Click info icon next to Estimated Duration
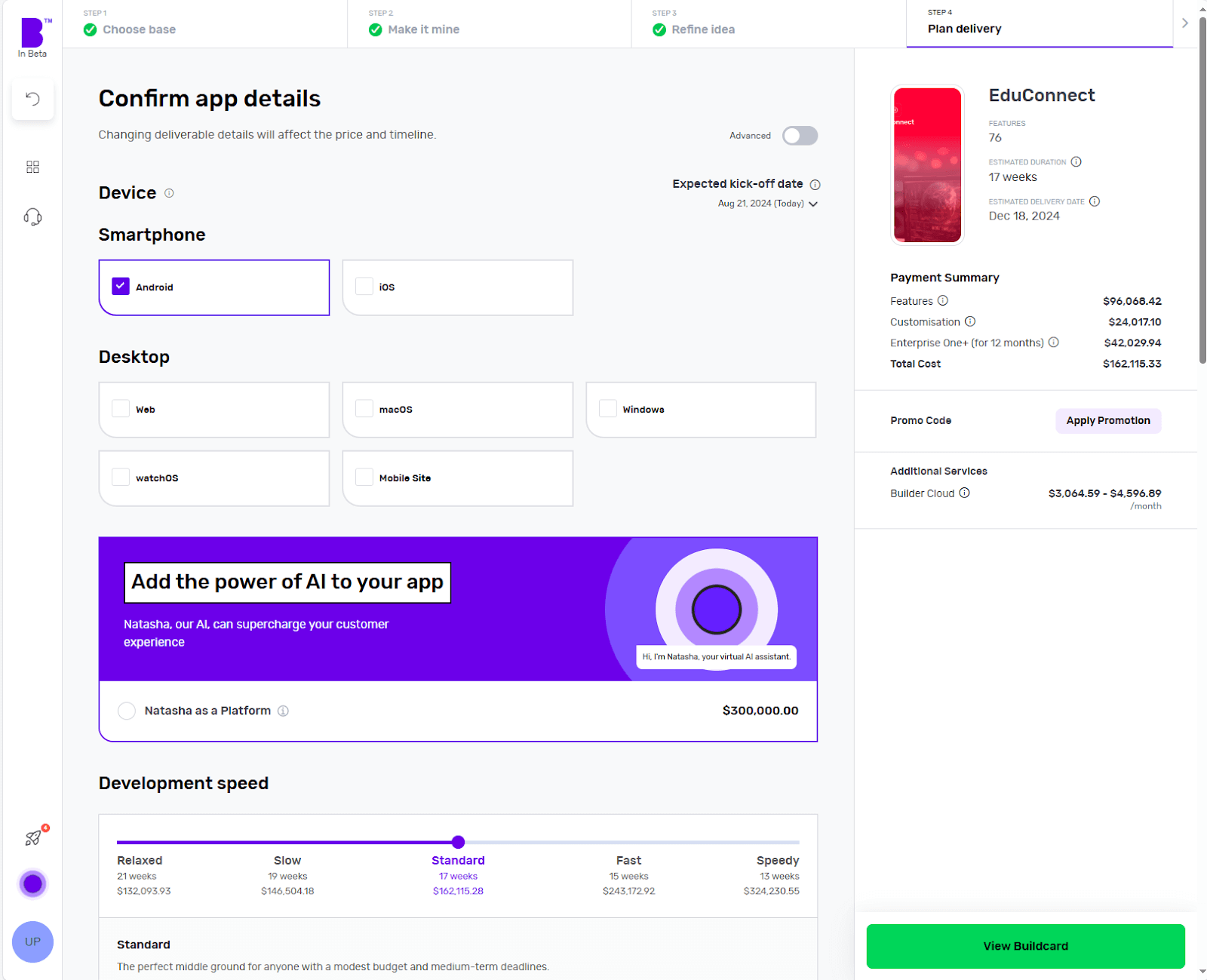 (x=1076, y=162)
